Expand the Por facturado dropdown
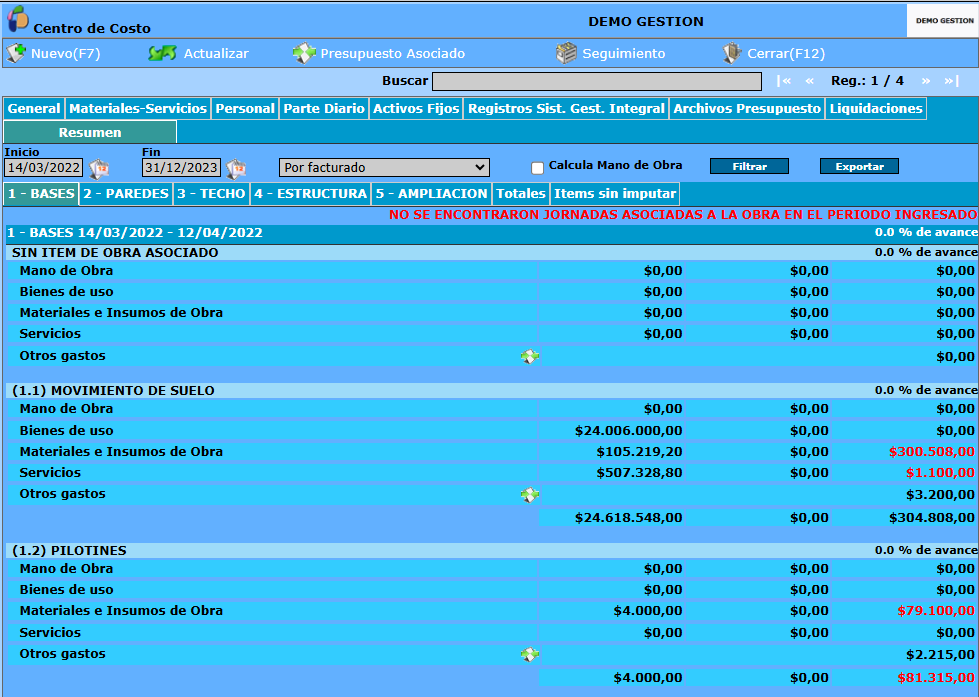 [x=384, y=167]
